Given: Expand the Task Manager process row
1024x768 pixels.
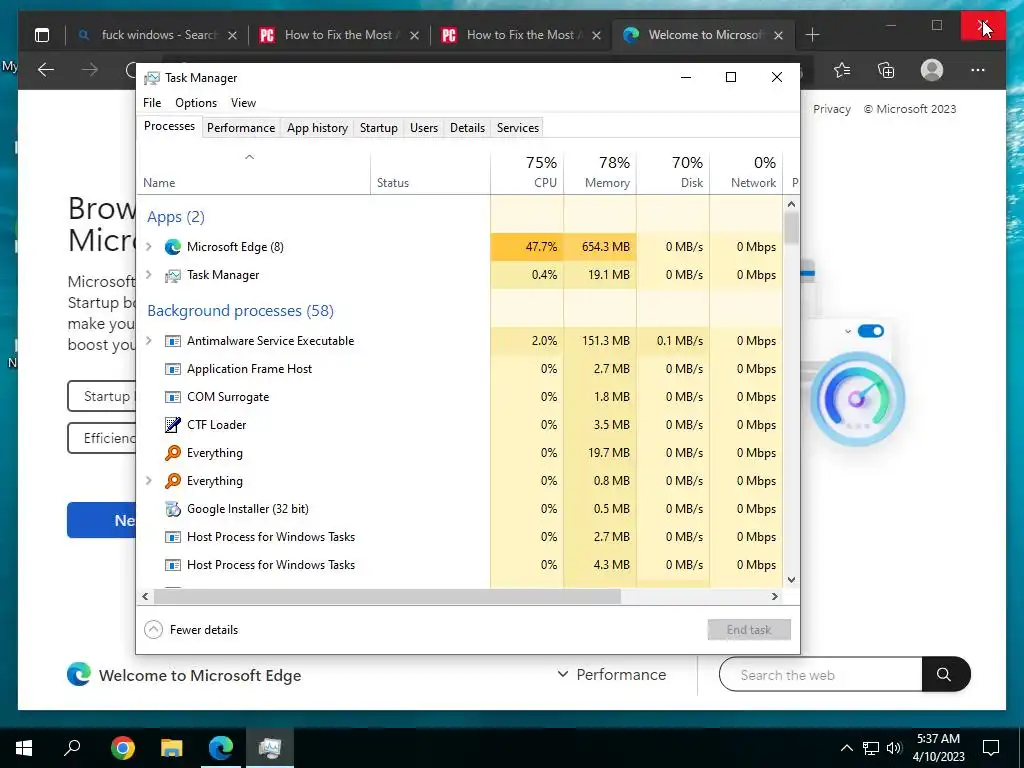Looking at the screenshot, I should (149, 275).
